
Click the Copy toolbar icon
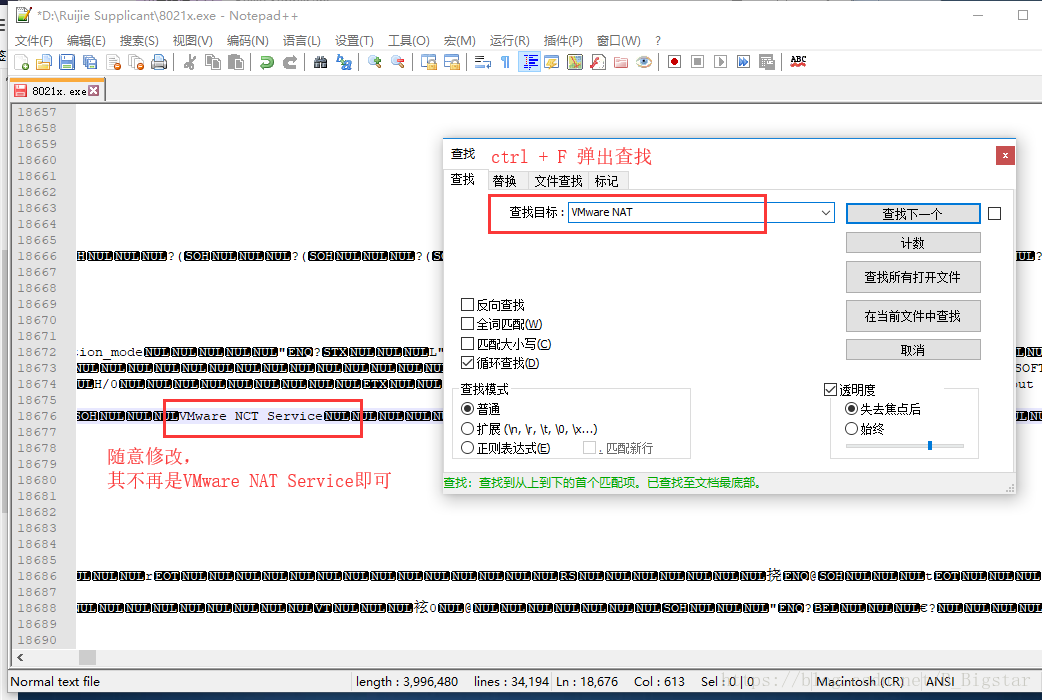click(x=213, y=62)
